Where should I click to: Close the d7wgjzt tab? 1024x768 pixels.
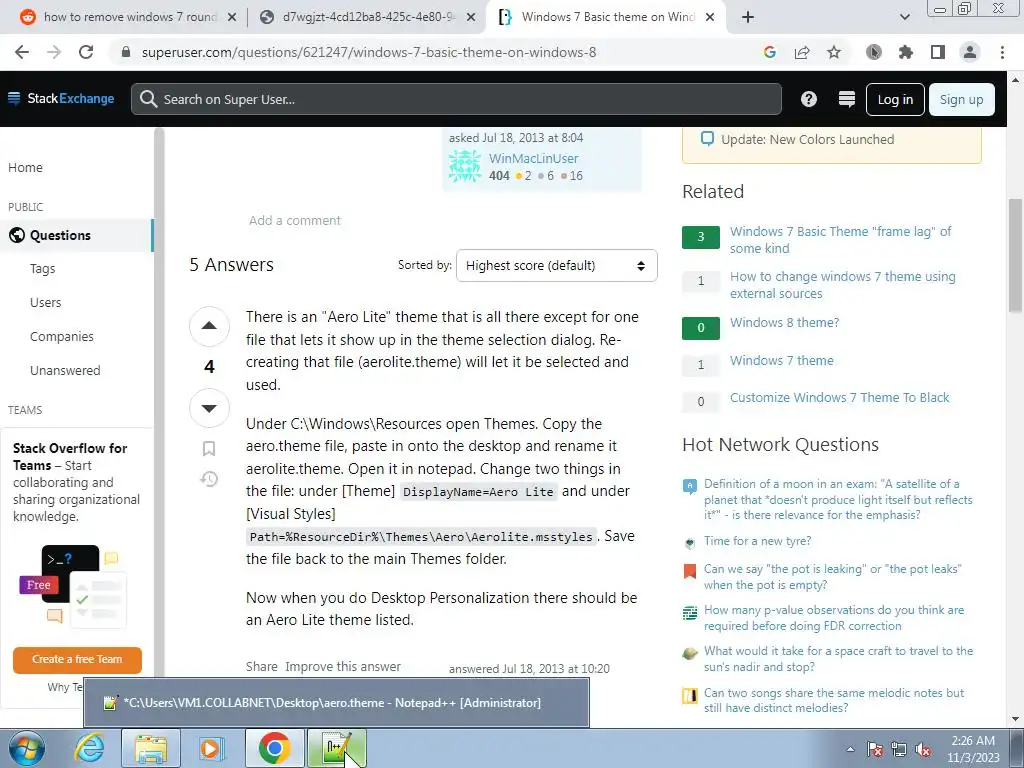[472, 17]
